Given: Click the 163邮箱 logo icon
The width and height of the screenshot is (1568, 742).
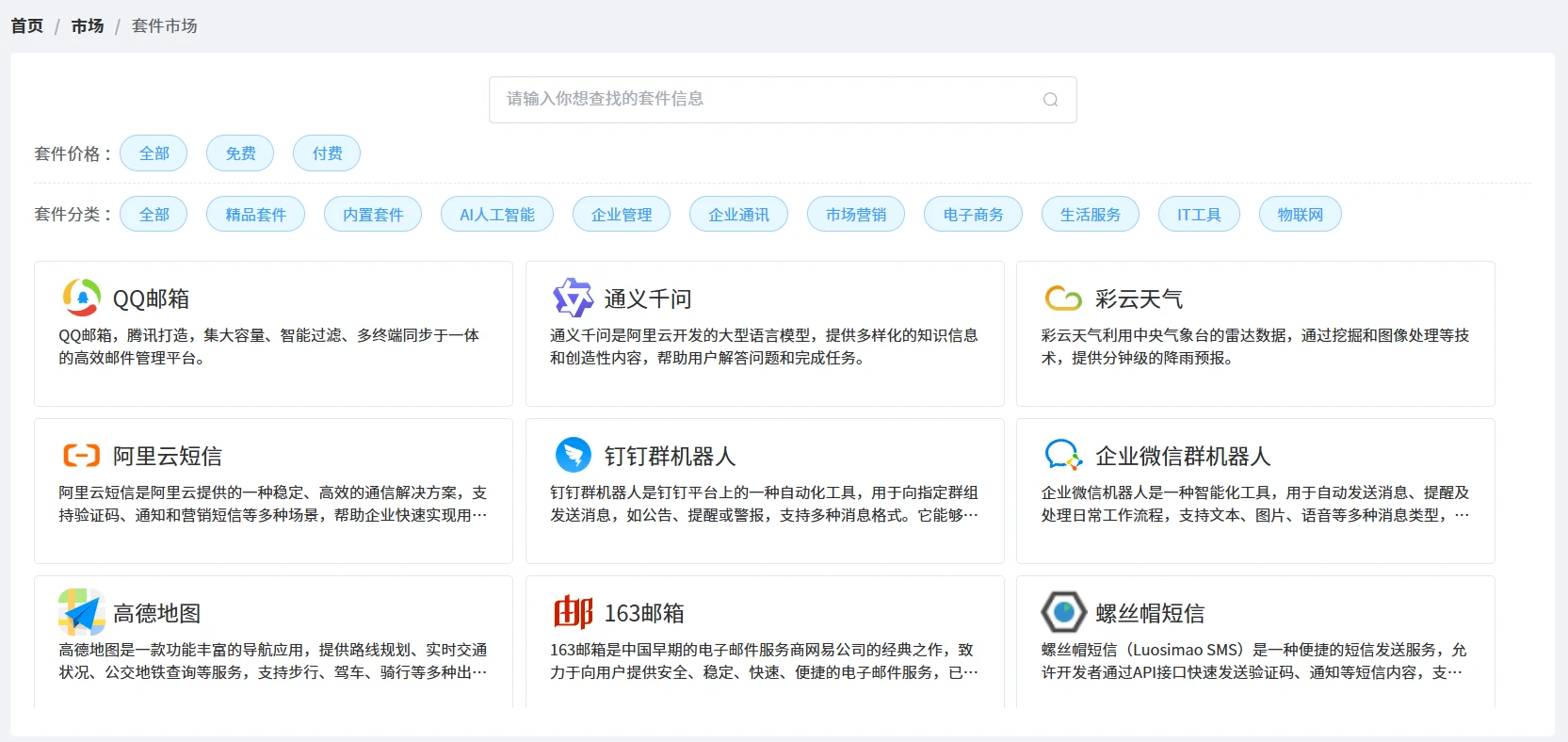Looking at the screenshot, I should point(573,612).
